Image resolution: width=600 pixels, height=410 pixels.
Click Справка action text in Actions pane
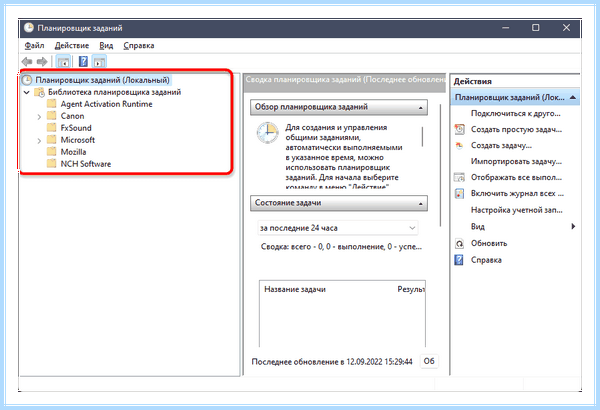point(486,260)
